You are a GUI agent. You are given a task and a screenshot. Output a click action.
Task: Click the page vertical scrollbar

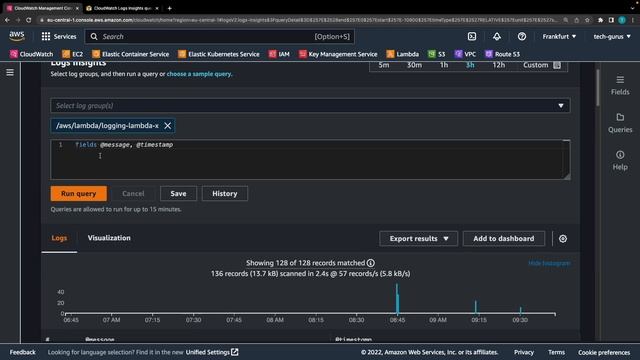(598, 88)
